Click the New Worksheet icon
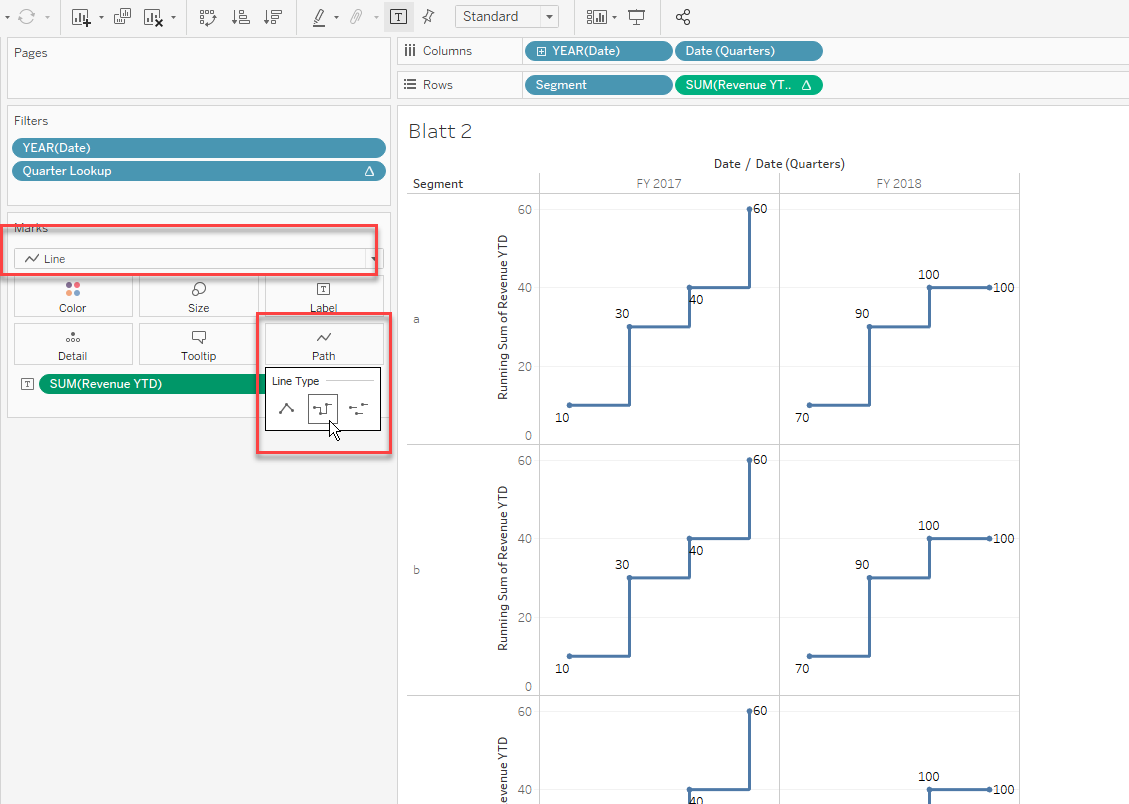Screen dimensions: 1129x804 [x=82, y=17]
